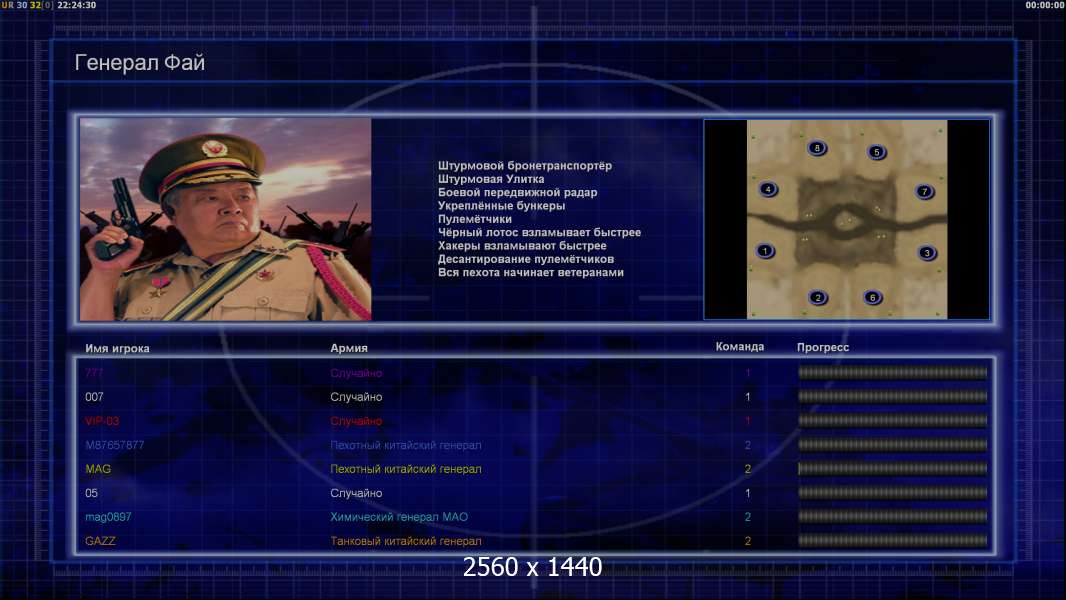Click the title 'Генерал Фай'
Viewport: 1066px width, 600px height.
(139, 63)
